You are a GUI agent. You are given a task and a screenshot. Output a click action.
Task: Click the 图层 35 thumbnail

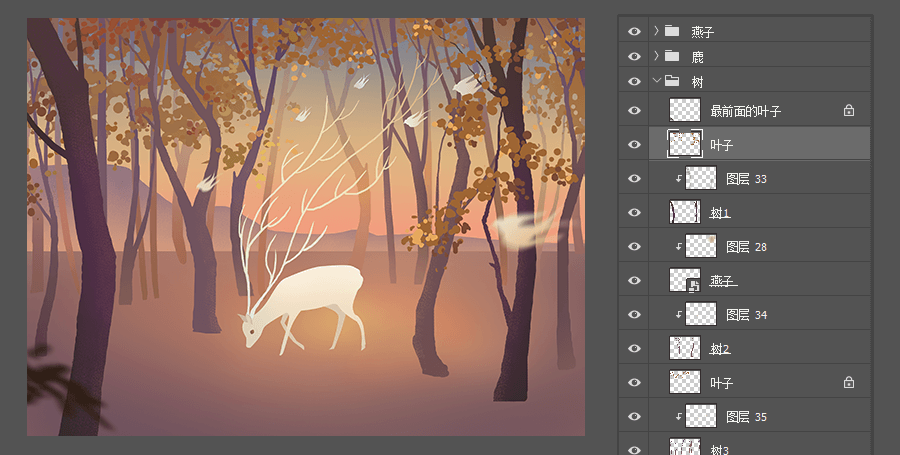pos(701,416)
